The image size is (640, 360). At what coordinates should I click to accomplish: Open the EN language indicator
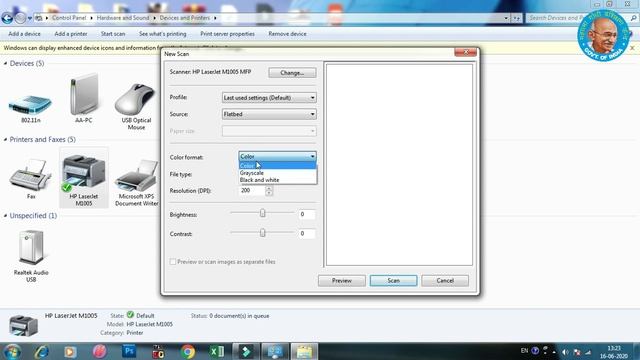524,351
